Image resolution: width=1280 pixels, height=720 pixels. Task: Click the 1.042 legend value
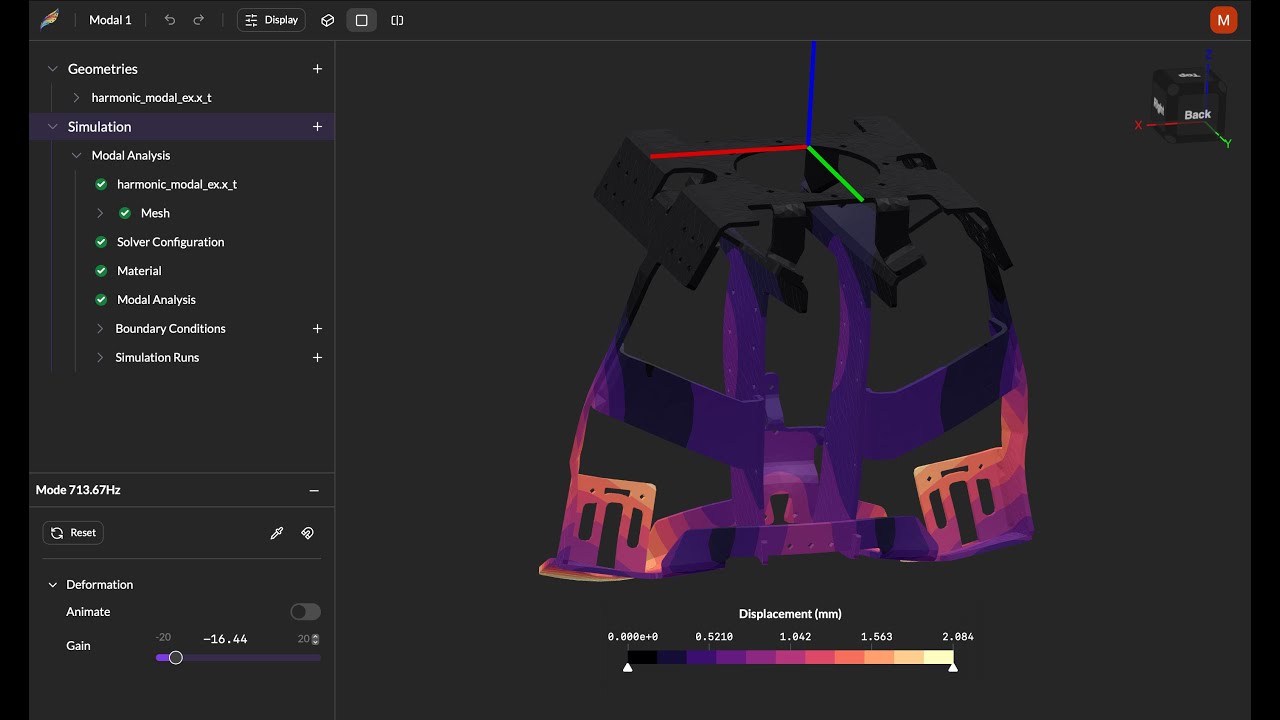(795, 637)
